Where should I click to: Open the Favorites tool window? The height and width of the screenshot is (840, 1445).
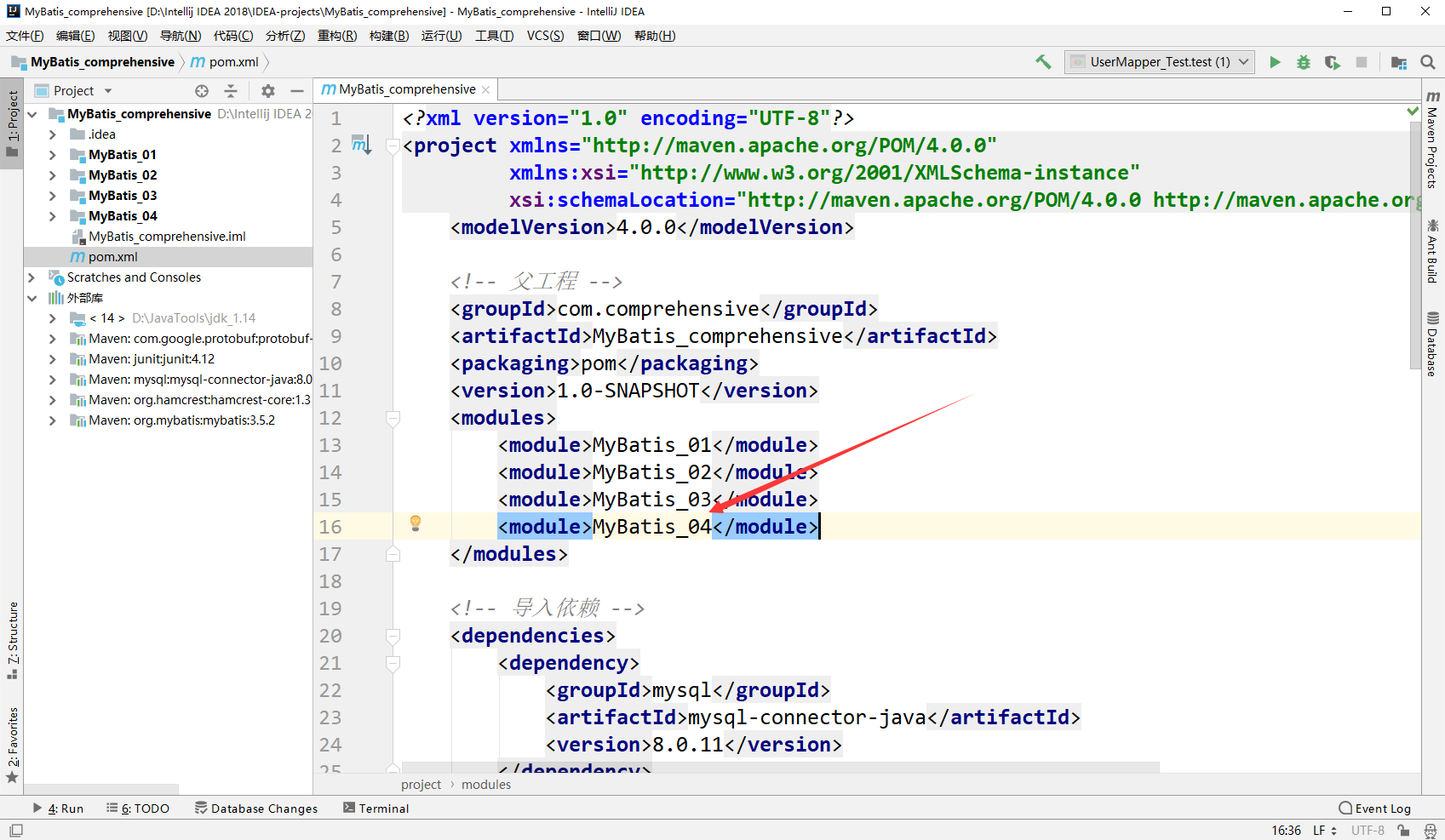pyautogui.click(x=13, y=745)
